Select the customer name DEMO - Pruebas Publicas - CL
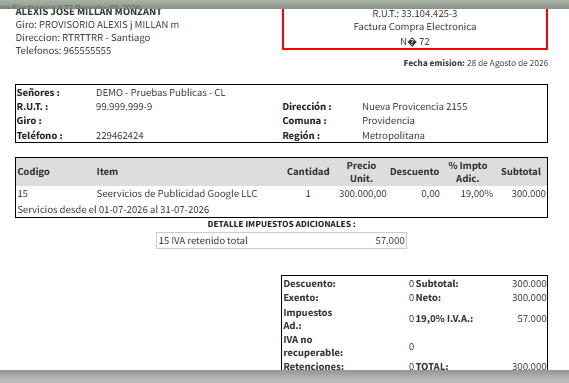This screenshot has width=569, height=383. (x=160, y=93)
